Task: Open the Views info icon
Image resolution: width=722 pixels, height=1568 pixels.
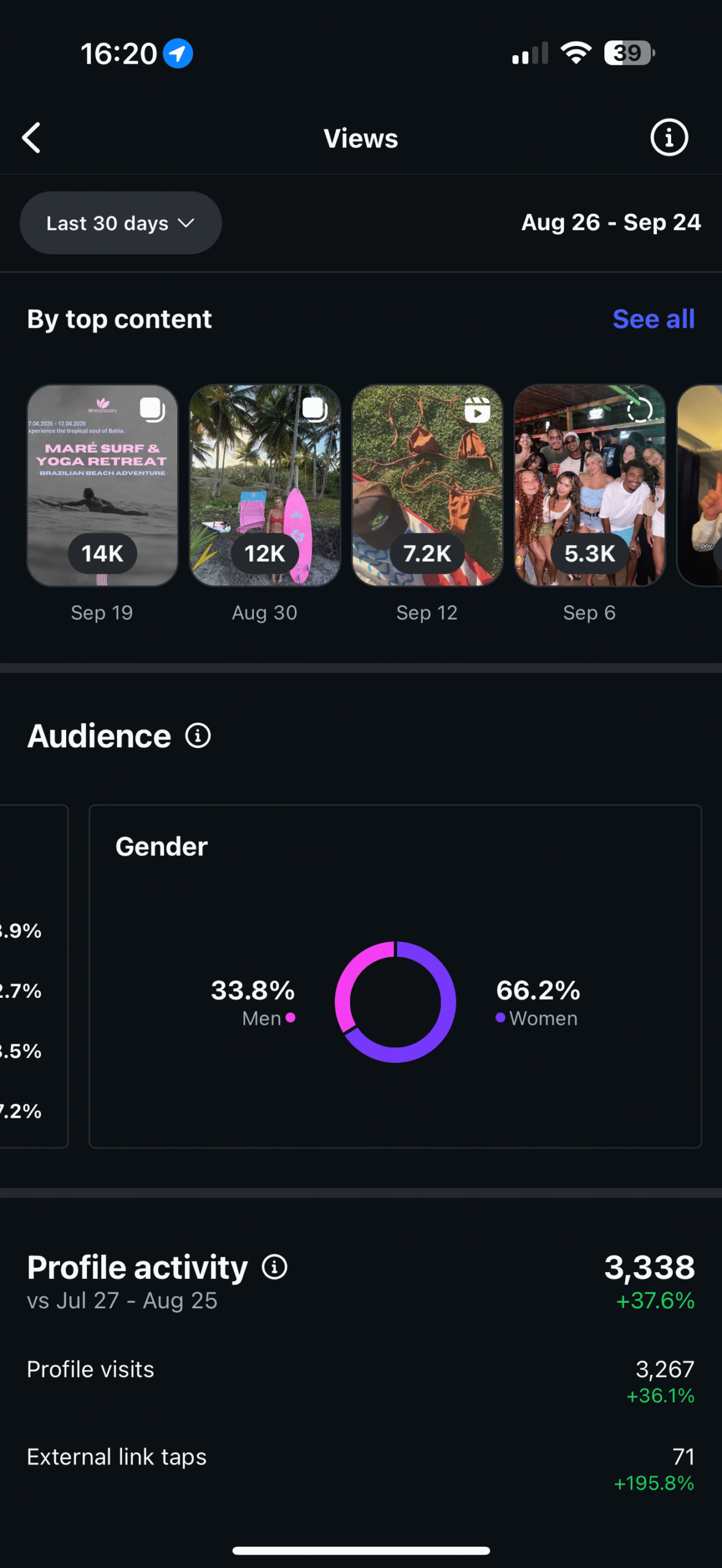Action: [669, 138]
